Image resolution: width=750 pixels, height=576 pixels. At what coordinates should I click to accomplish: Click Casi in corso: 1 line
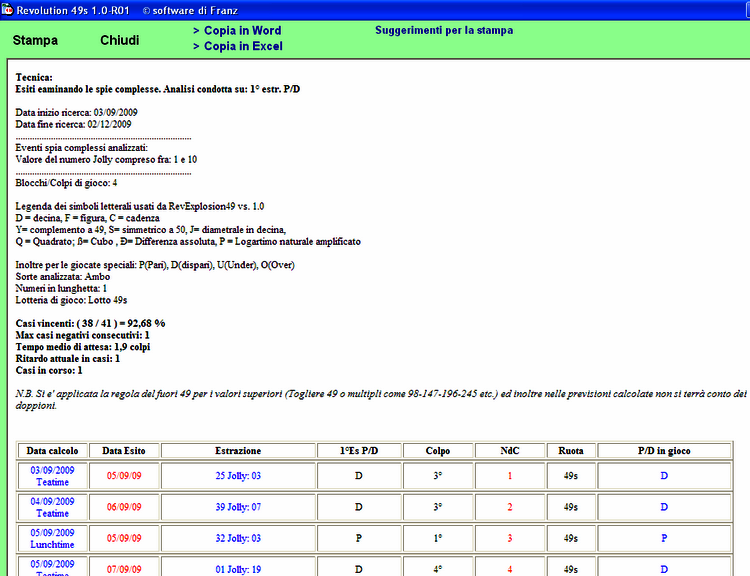pyautogui.click(x=49, y=370)
